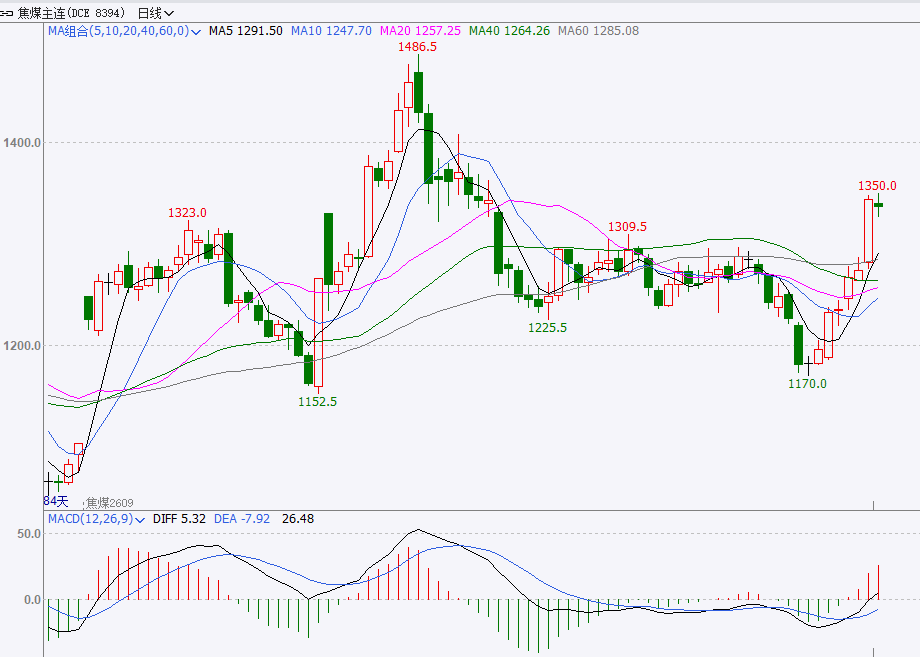Click the MA5 1291.50 legend value
This screenshot has width=920, height=657.
click(x=246, y=31)
